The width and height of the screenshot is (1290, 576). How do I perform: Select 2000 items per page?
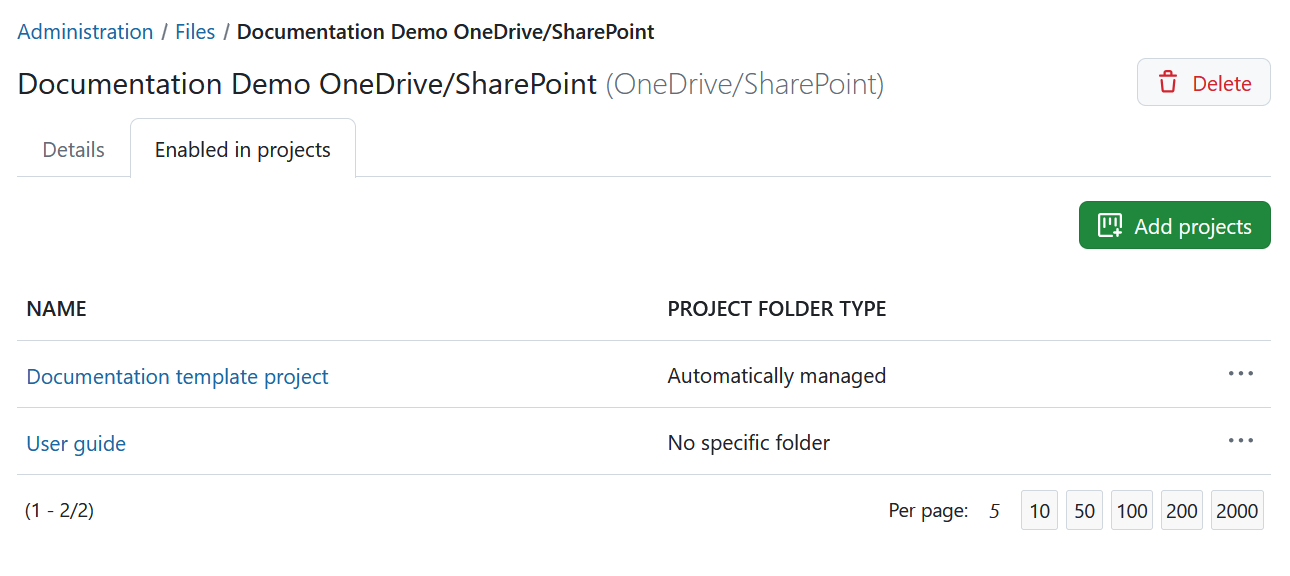[x=1236, y=510]
